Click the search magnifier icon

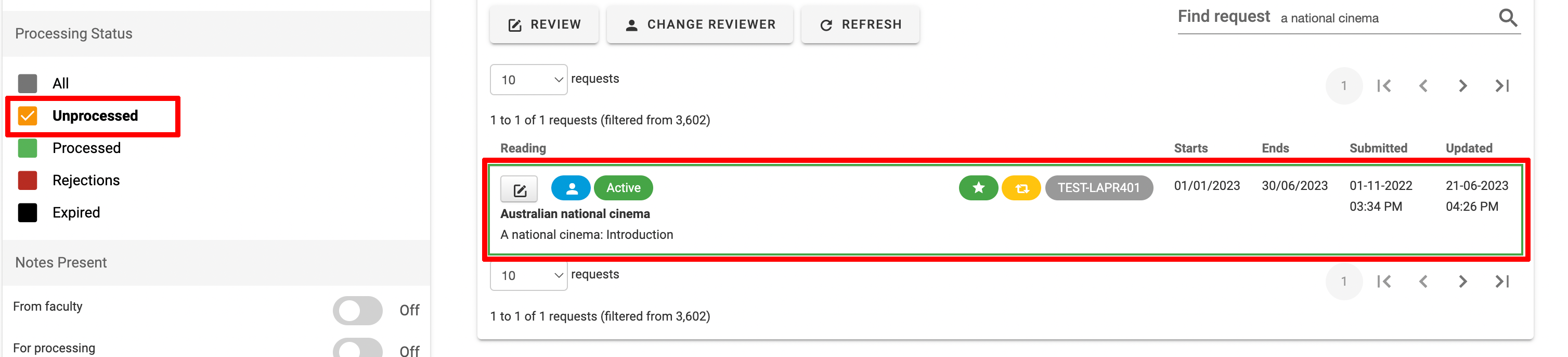1508,18
